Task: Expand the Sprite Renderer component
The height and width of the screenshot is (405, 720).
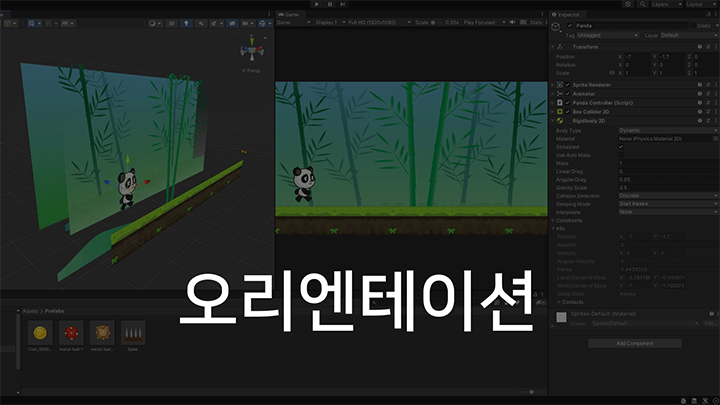Action: coord(553,85)
